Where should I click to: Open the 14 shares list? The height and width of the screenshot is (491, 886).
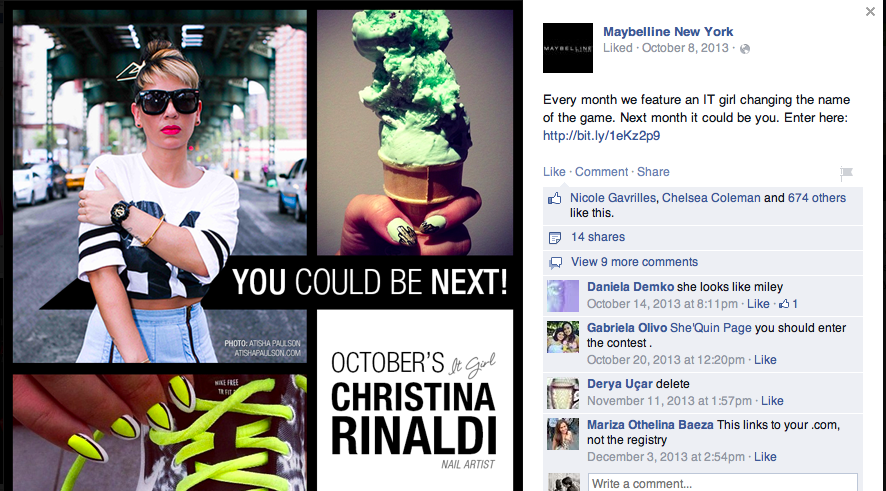click(x=598, y=237)
